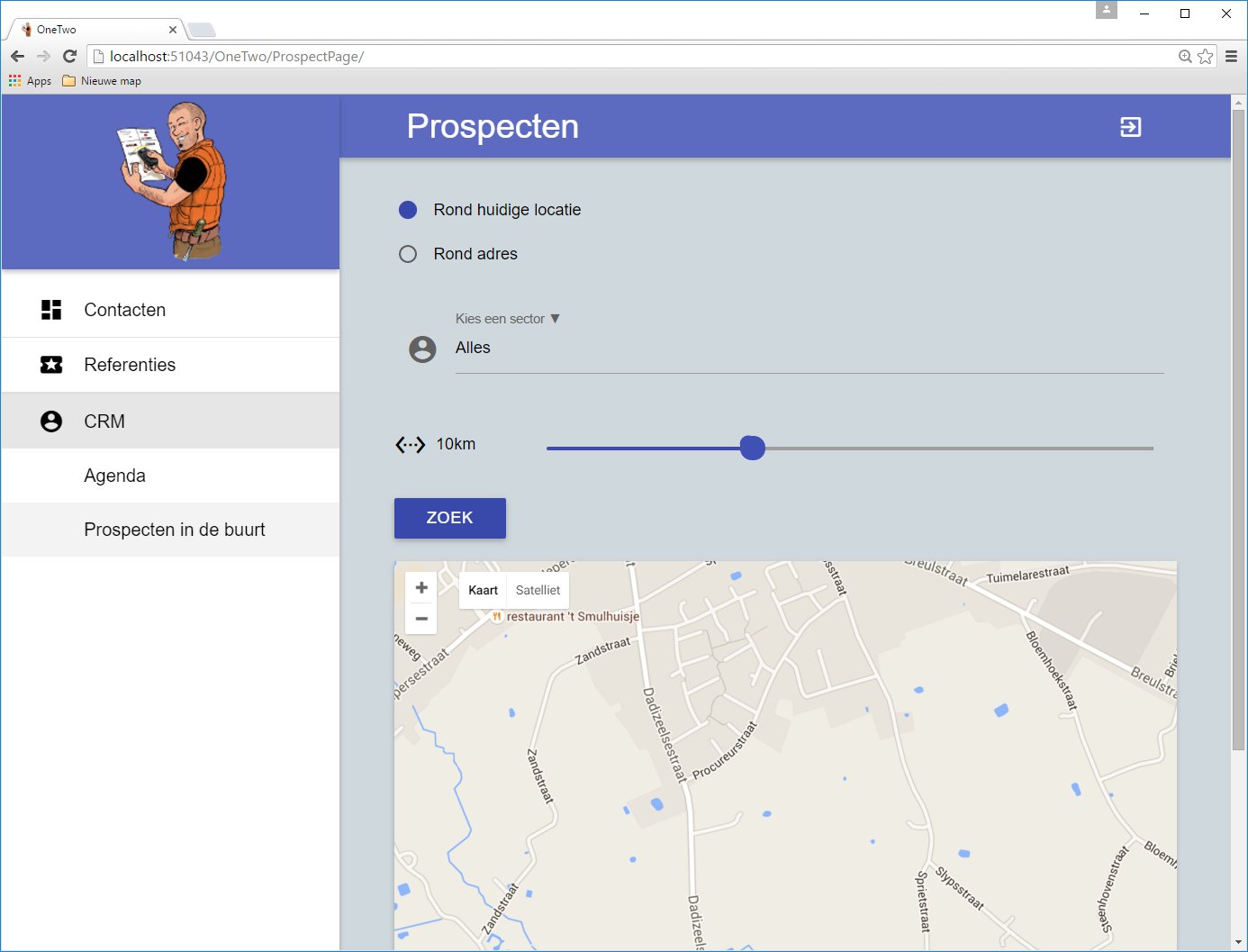1248x952 pixels.
Task: Select the CRM menu item
Action: [171, 422]
